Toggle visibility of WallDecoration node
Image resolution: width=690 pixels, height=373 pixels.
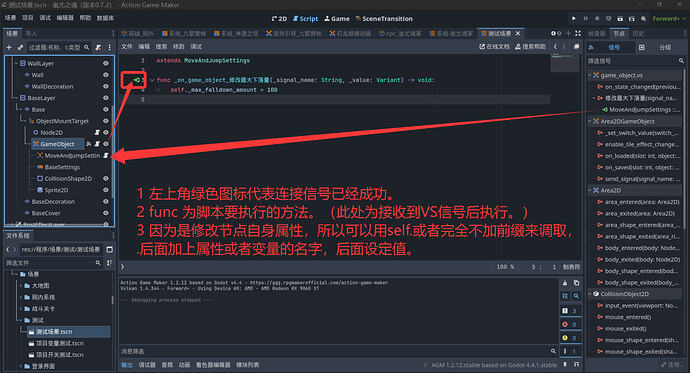[x=106, y=86]
